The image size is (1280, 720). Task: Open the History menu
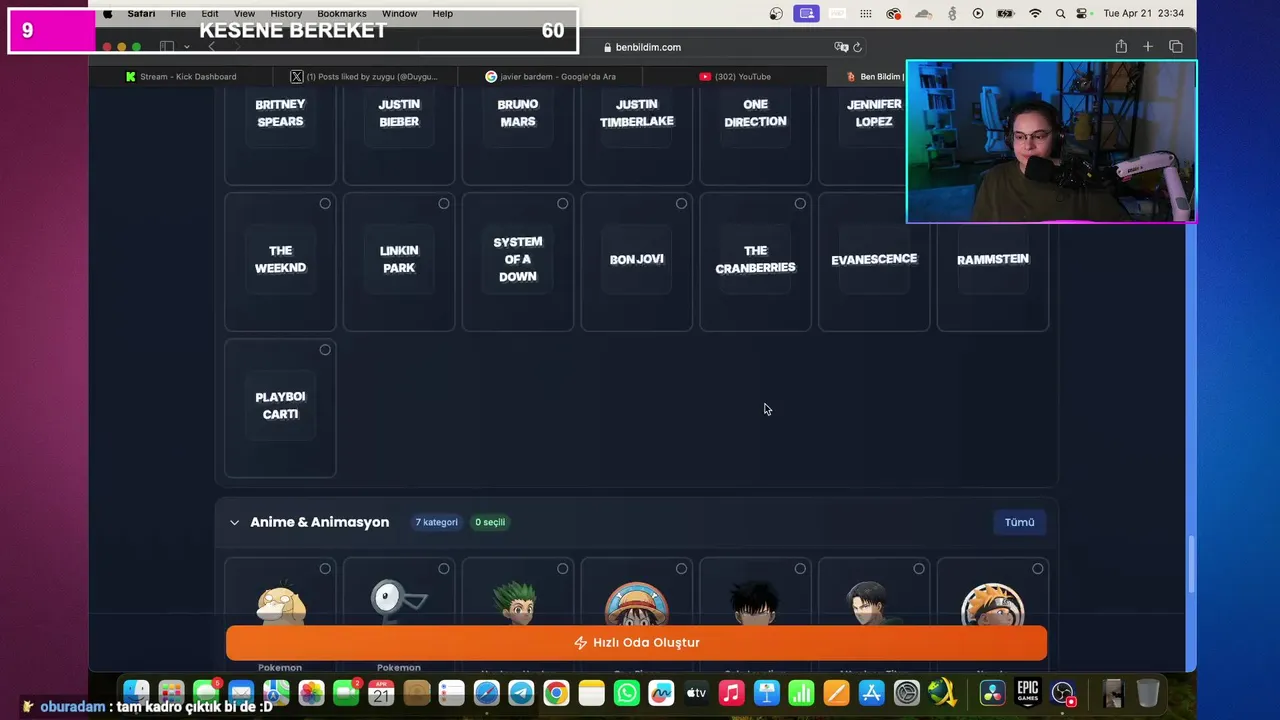coord(286,13)
